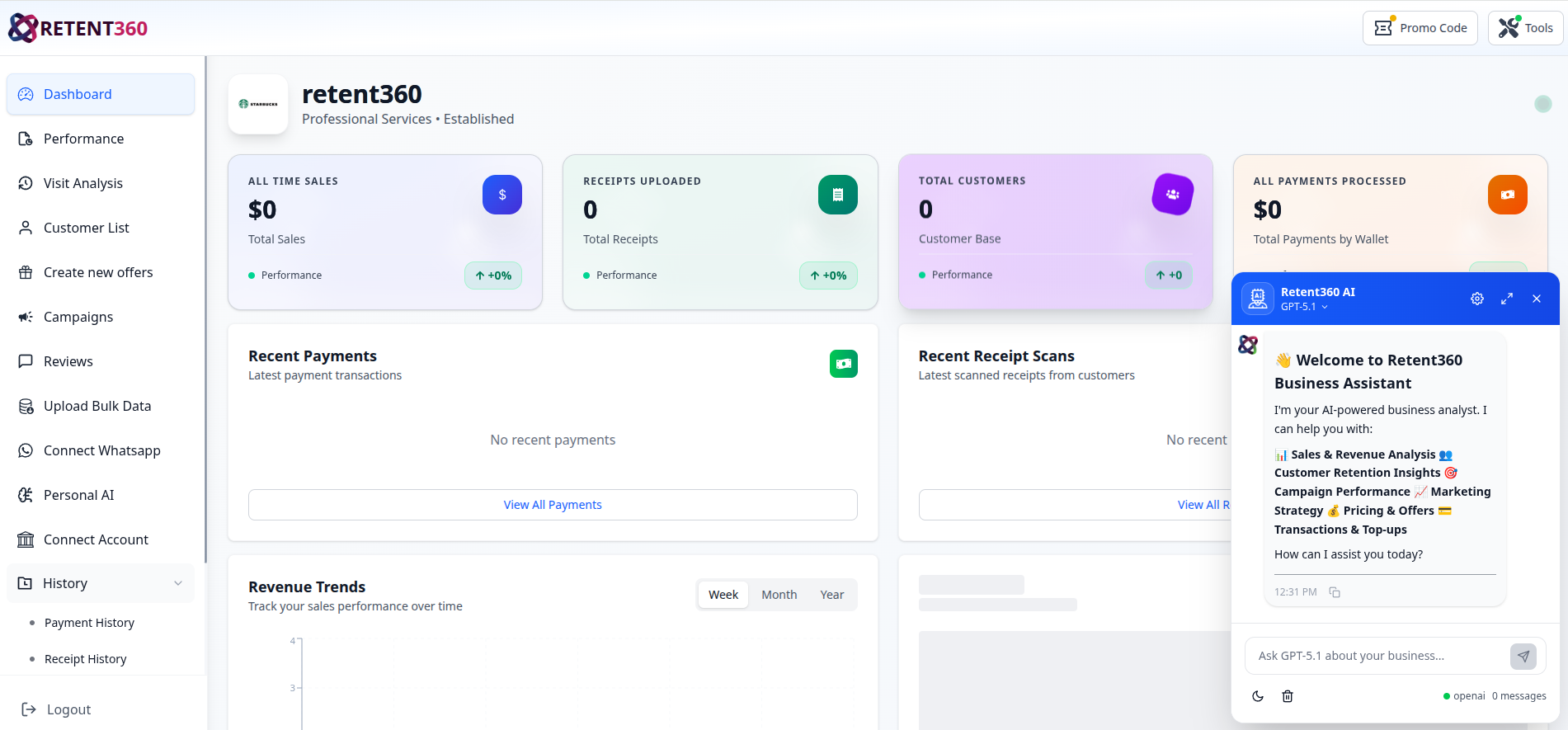Screen dimensions: 1568x730
Task: Click the Recent Receipt Scans heading
Action: pos(996,356)
